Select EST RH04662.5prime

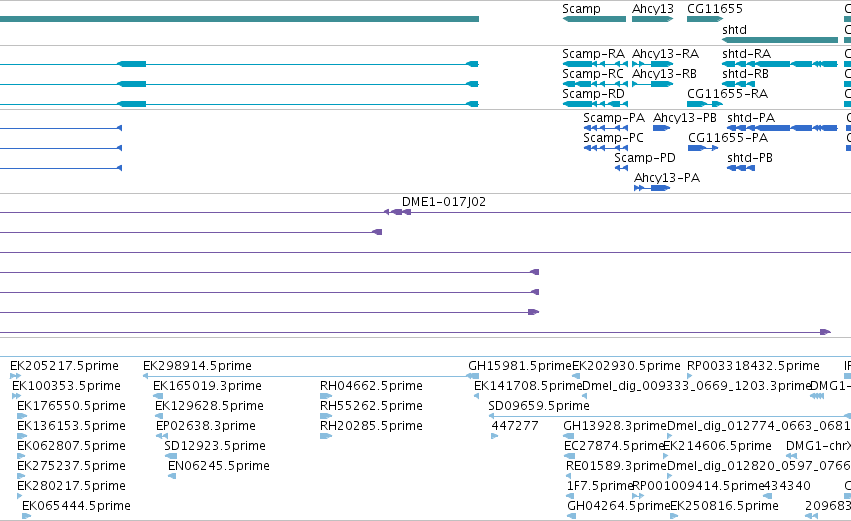click(371, 386)
